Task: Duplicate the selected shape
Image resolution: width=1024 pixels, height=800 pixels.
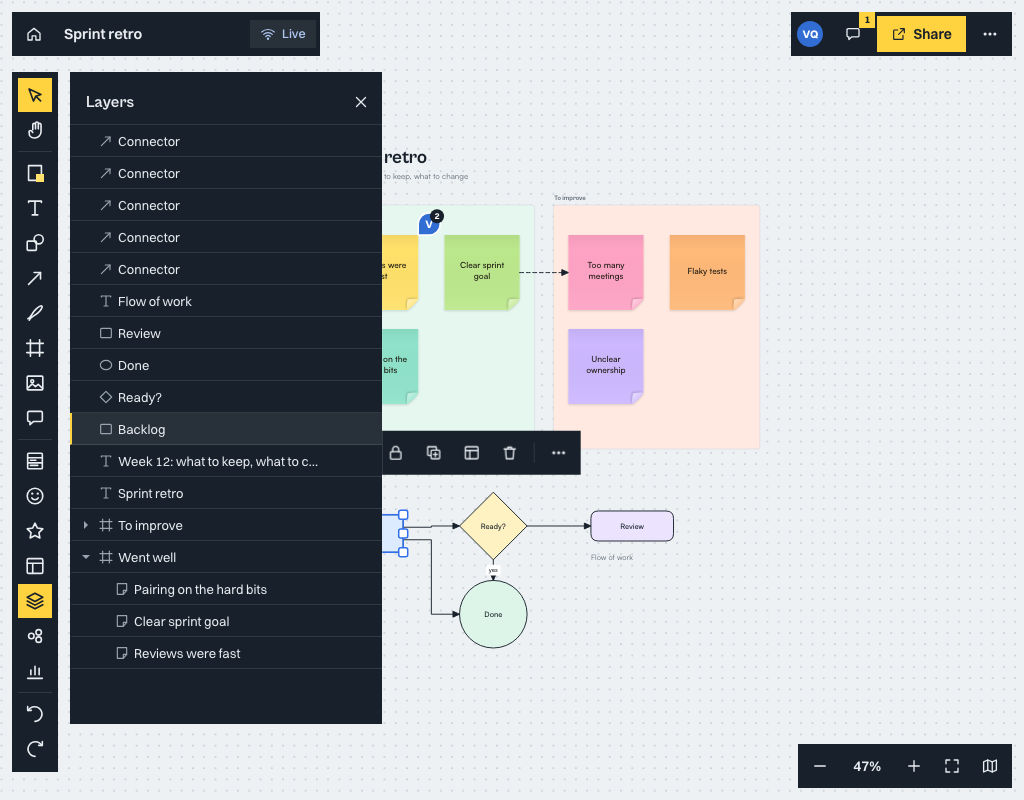Action: [x=434, y=453]
